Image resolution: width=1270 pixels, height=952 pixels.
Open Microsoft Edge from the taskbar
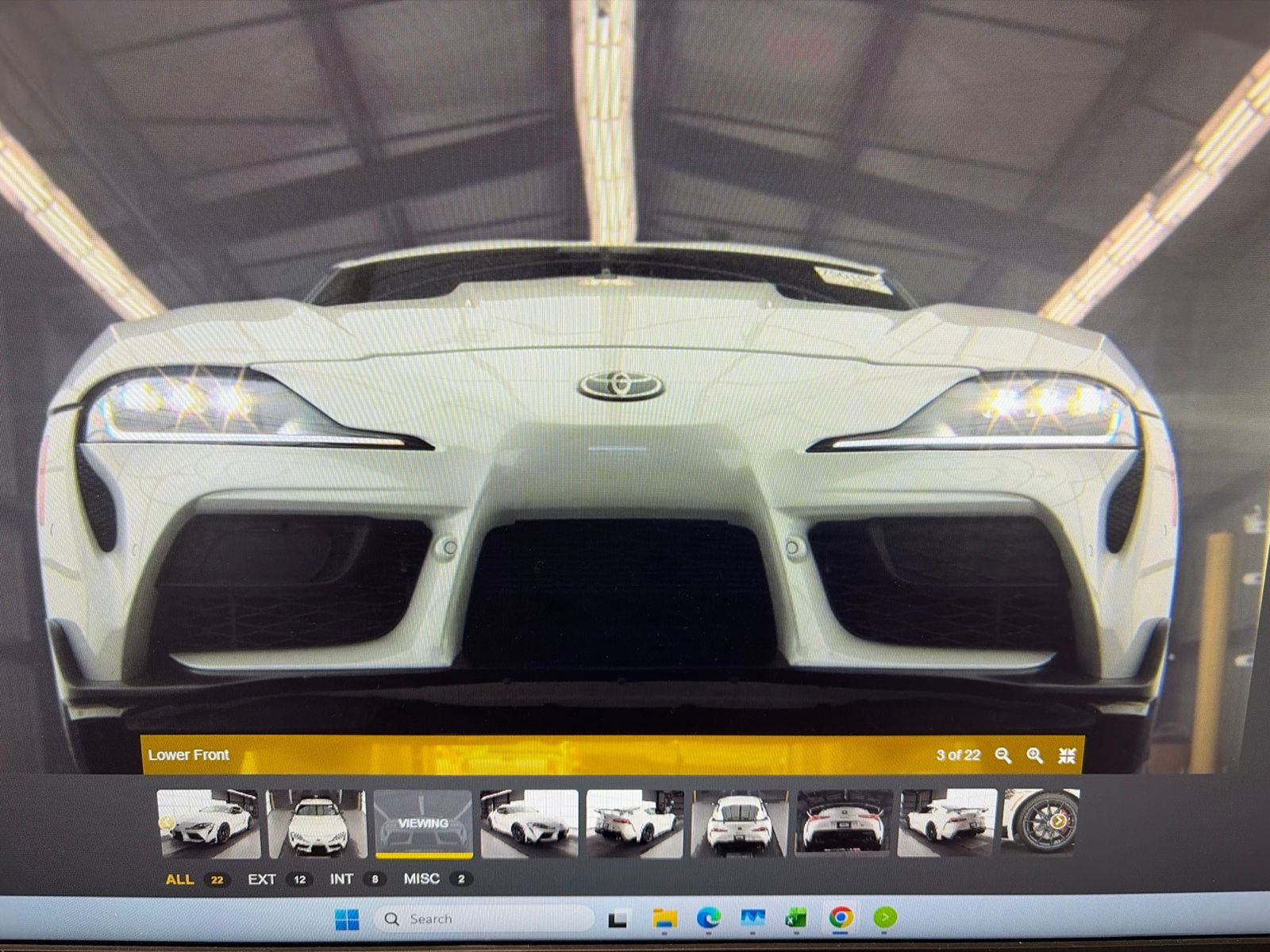tap(708, 919)
